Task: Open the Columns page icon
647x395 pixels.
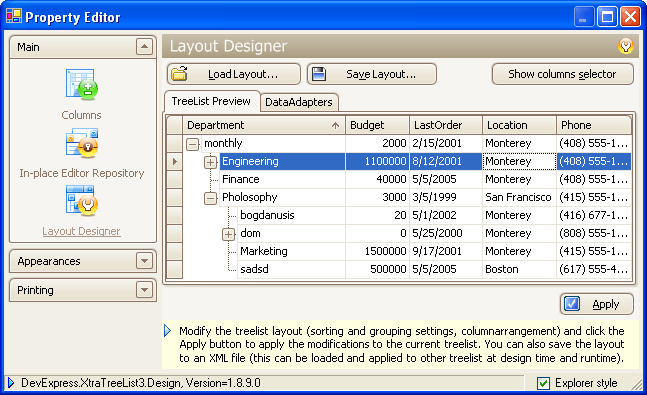Action: point(82,85)
